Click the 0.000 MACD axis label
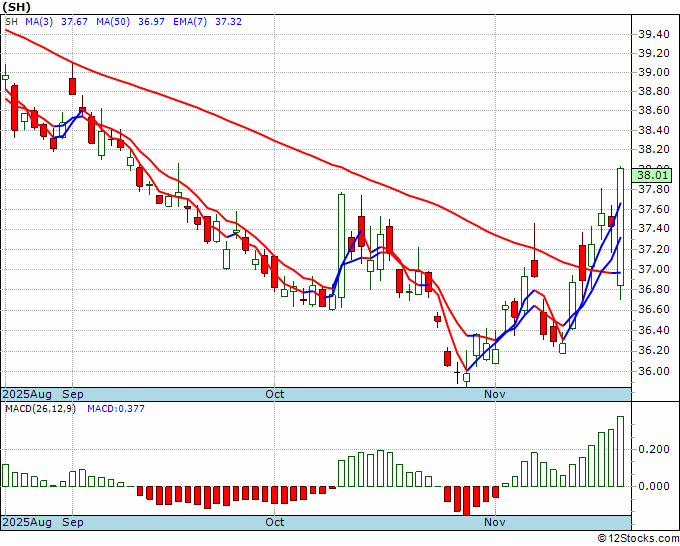Screen dimensions: 680x546 coord(654,487)
